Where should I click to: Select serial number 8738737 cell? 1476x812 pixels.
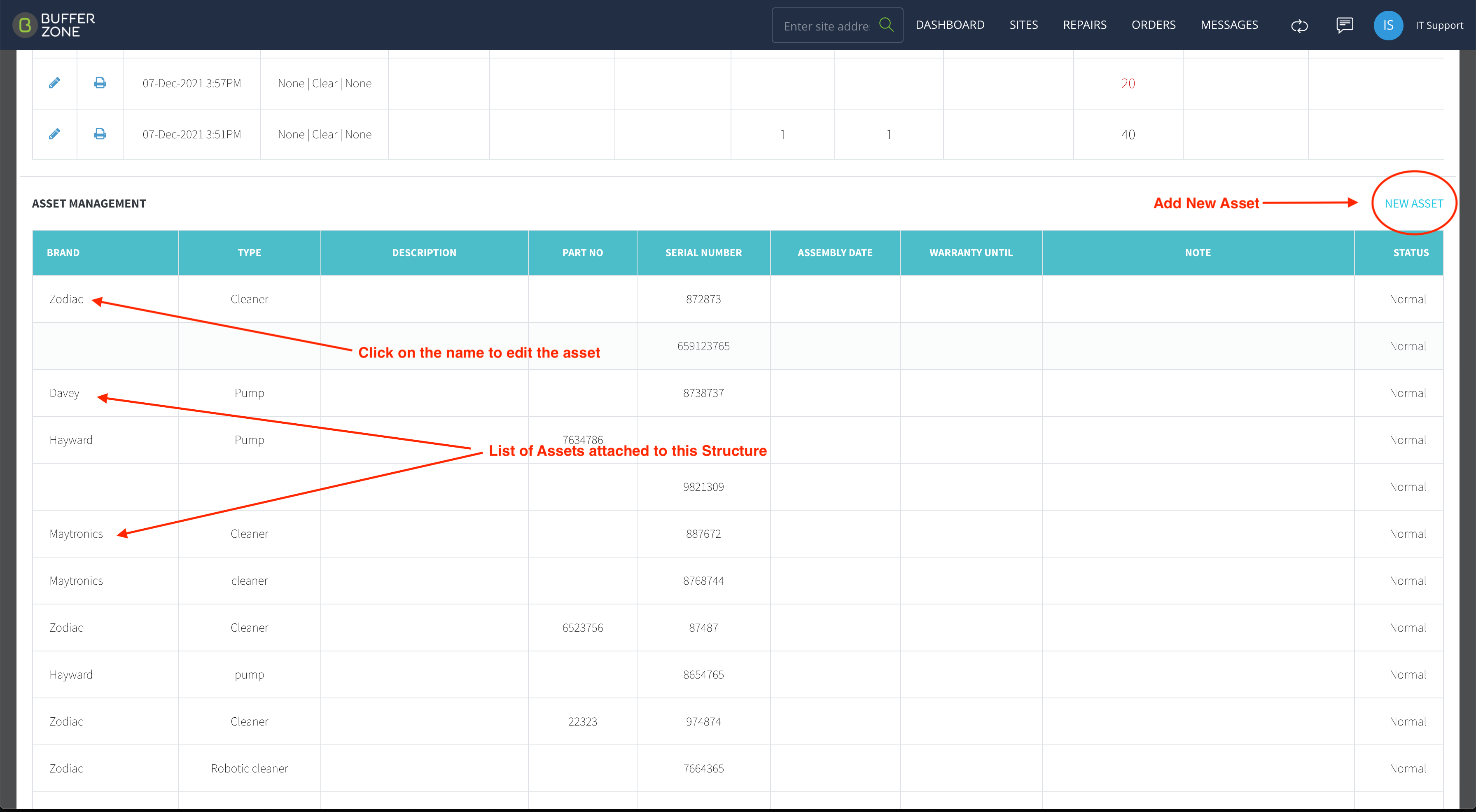703,393
